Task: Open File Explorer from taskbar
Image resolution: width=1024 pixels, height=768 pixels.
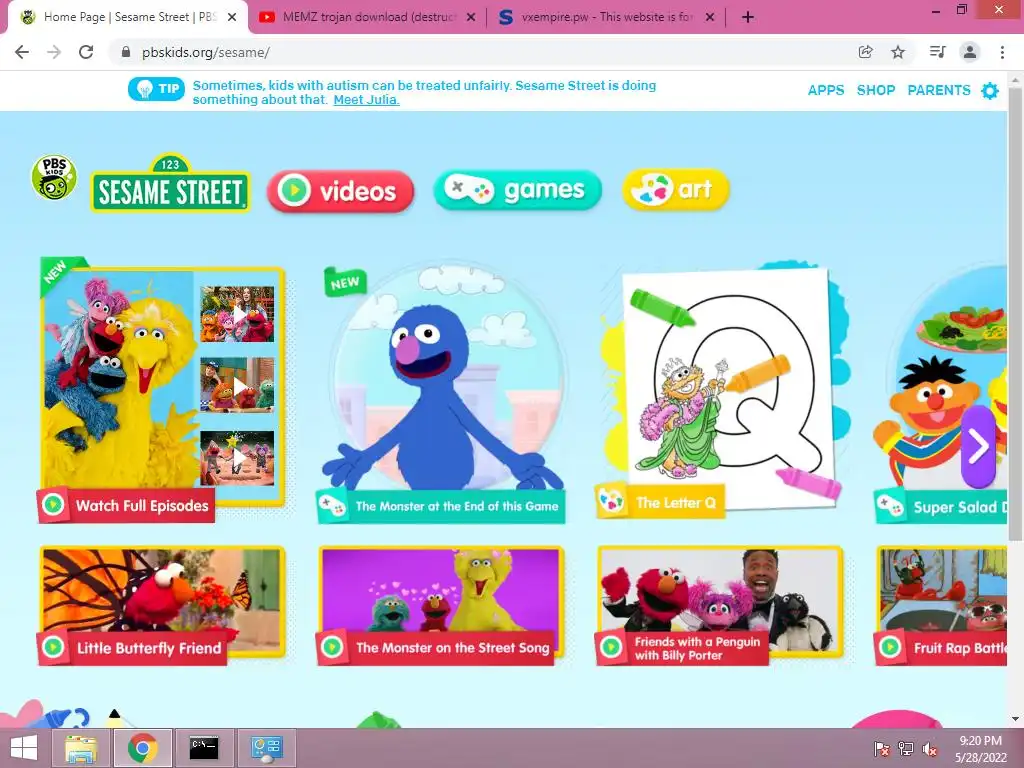Action: [82, 748]
